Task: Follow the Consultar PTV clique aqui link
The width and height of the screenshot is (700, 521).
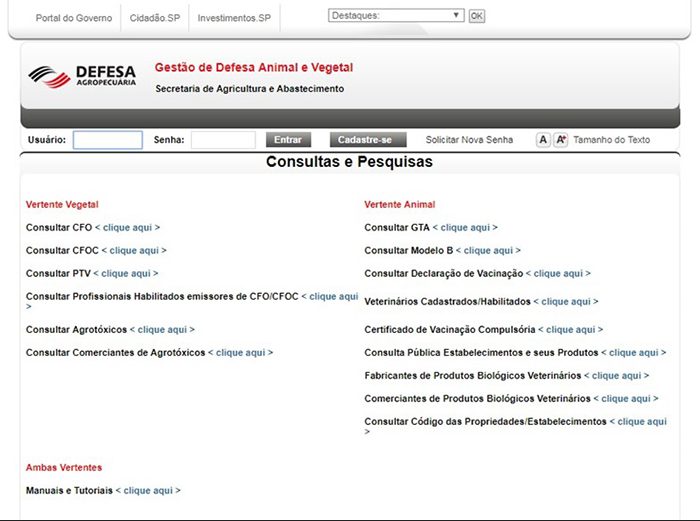Action: click(126, 273)
